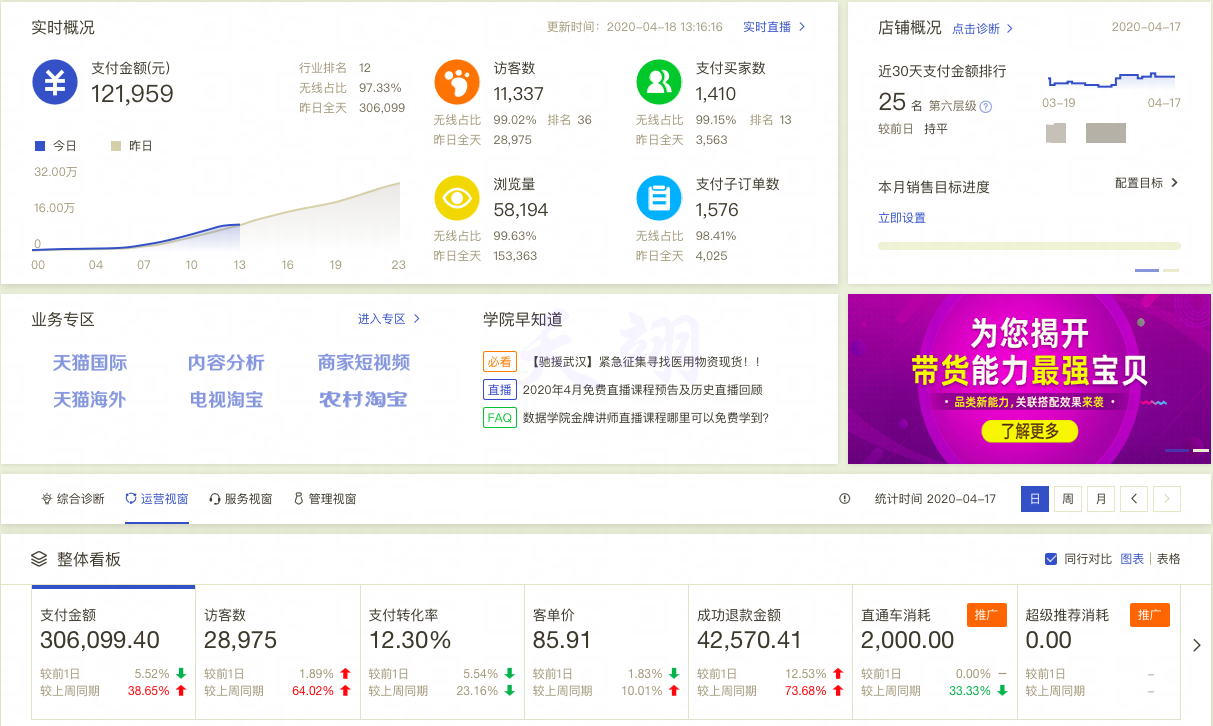1213x726 pixels.
Task: Open 点击诊断 link
Action: (x=983, y=29)
